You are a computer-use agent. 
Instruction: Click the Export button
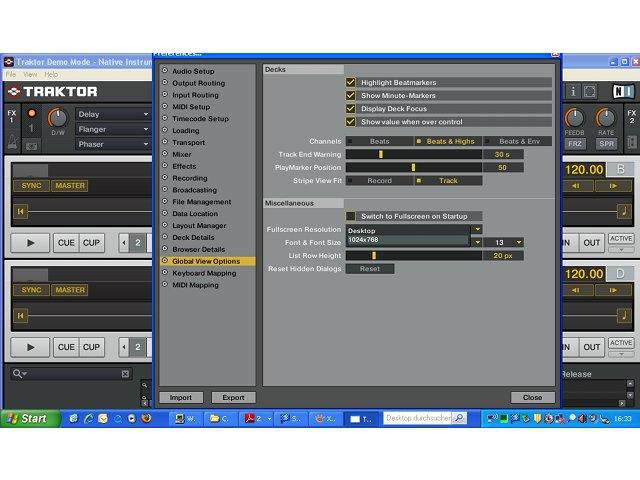click(233, 398)
